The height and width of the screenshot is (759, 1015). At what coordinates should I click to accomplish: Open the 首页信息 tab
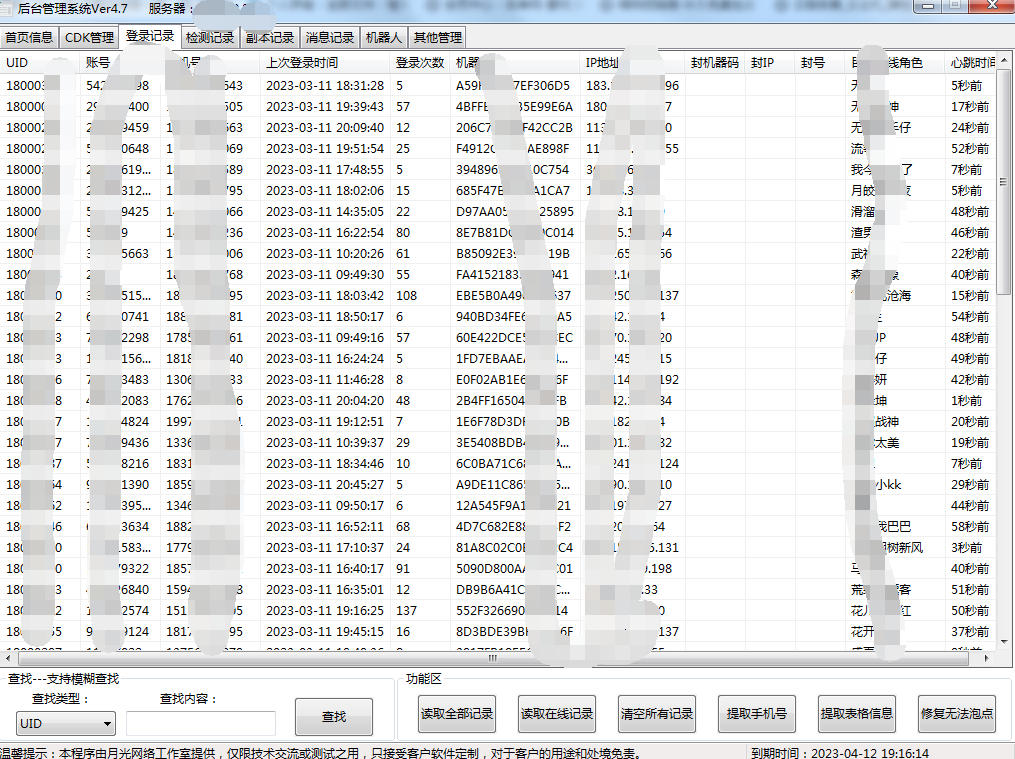(29, 38)
